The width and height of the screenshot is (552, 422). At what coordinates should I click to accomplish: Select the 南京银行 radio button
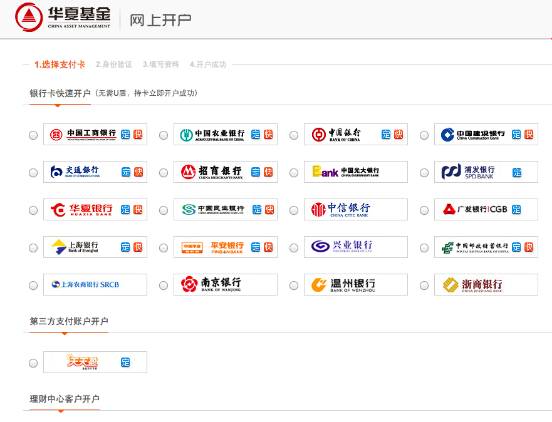pos(163,285)
